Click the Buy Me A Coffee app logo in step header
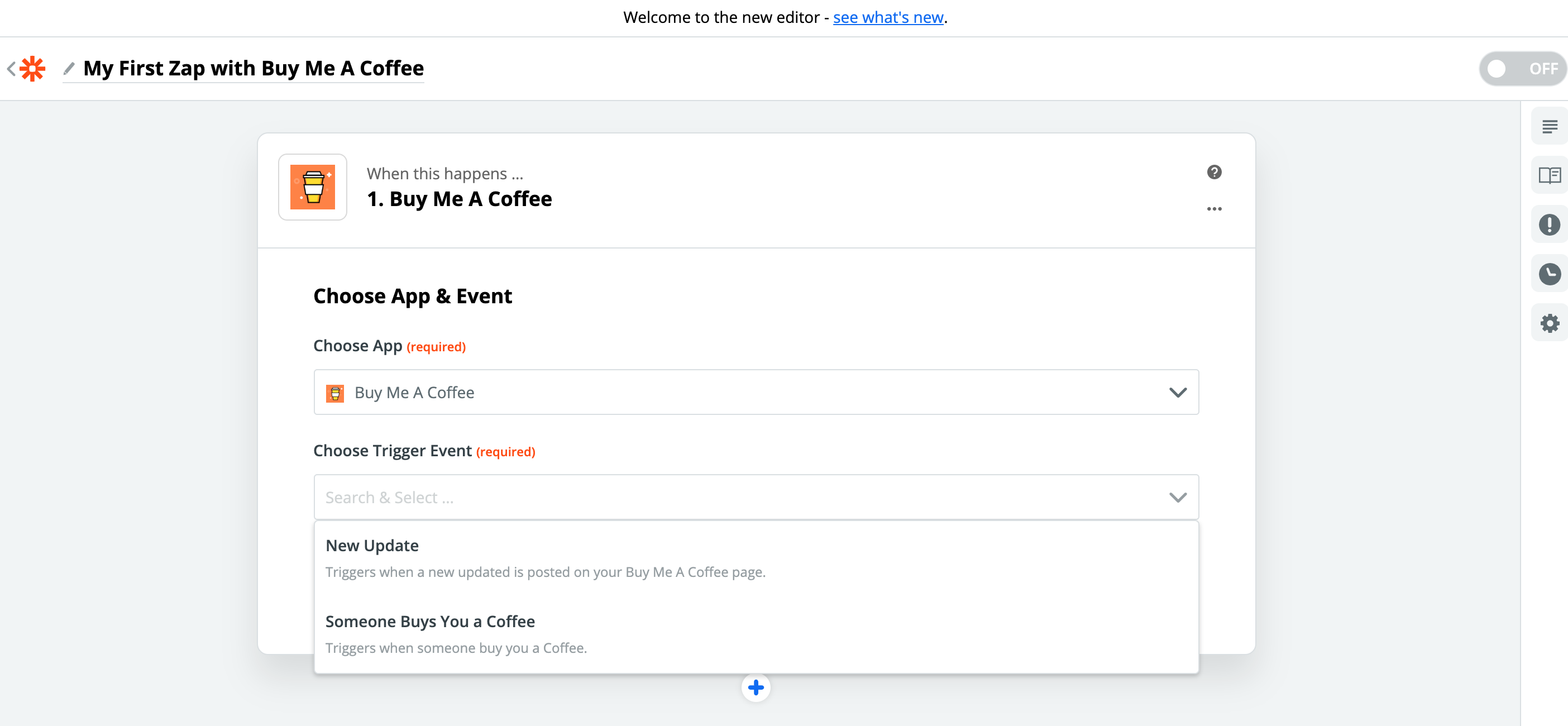The height and width of the screenshot is (726, 1568). [313, 187]
